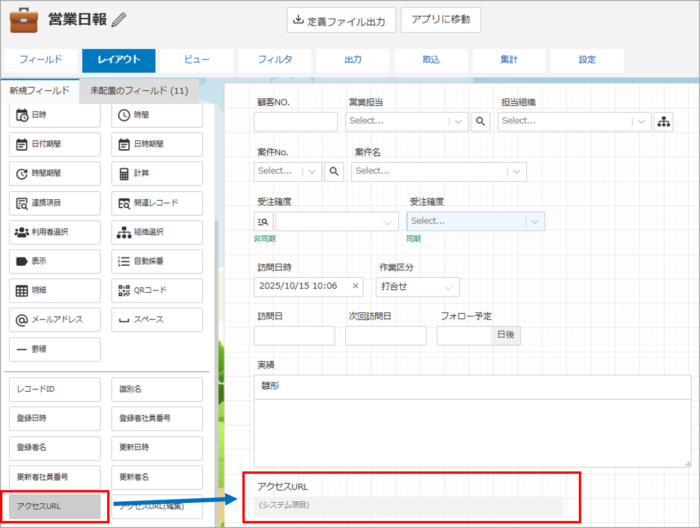
Task: Select the メールアドレス field type
Action: [55, 320]
